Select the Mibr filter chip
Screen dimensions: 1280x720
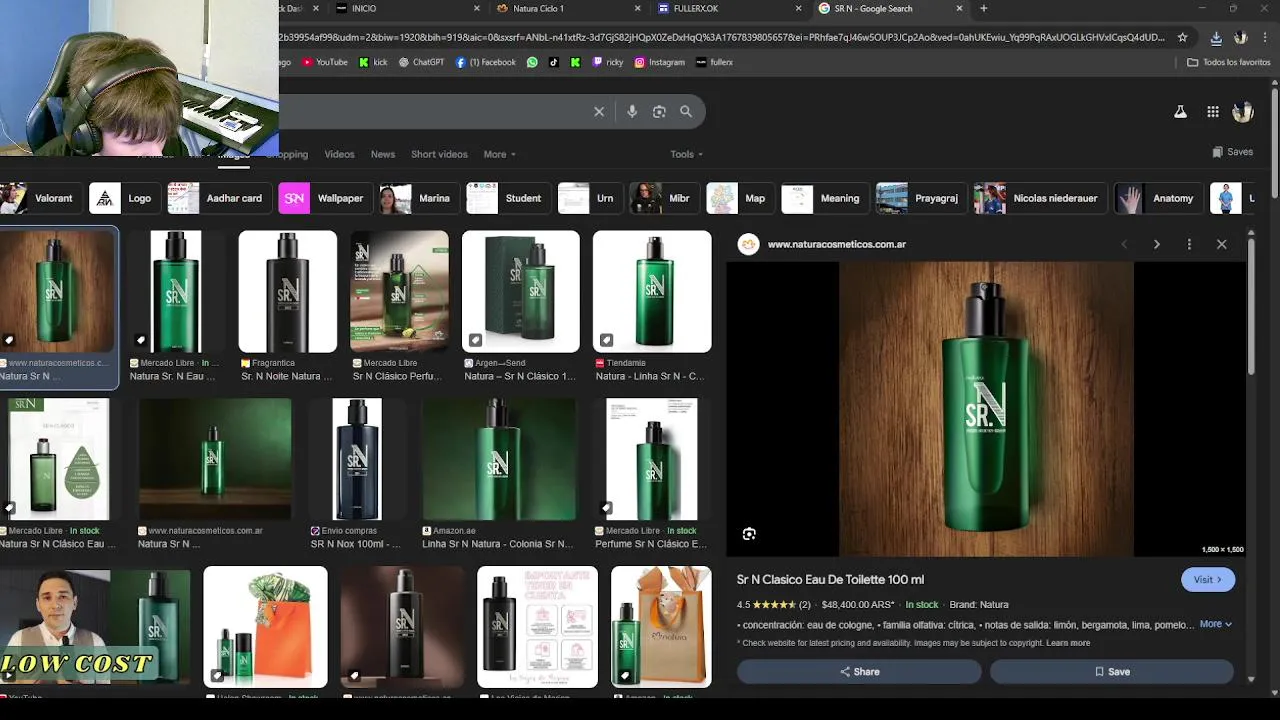(x=664, y=198)
